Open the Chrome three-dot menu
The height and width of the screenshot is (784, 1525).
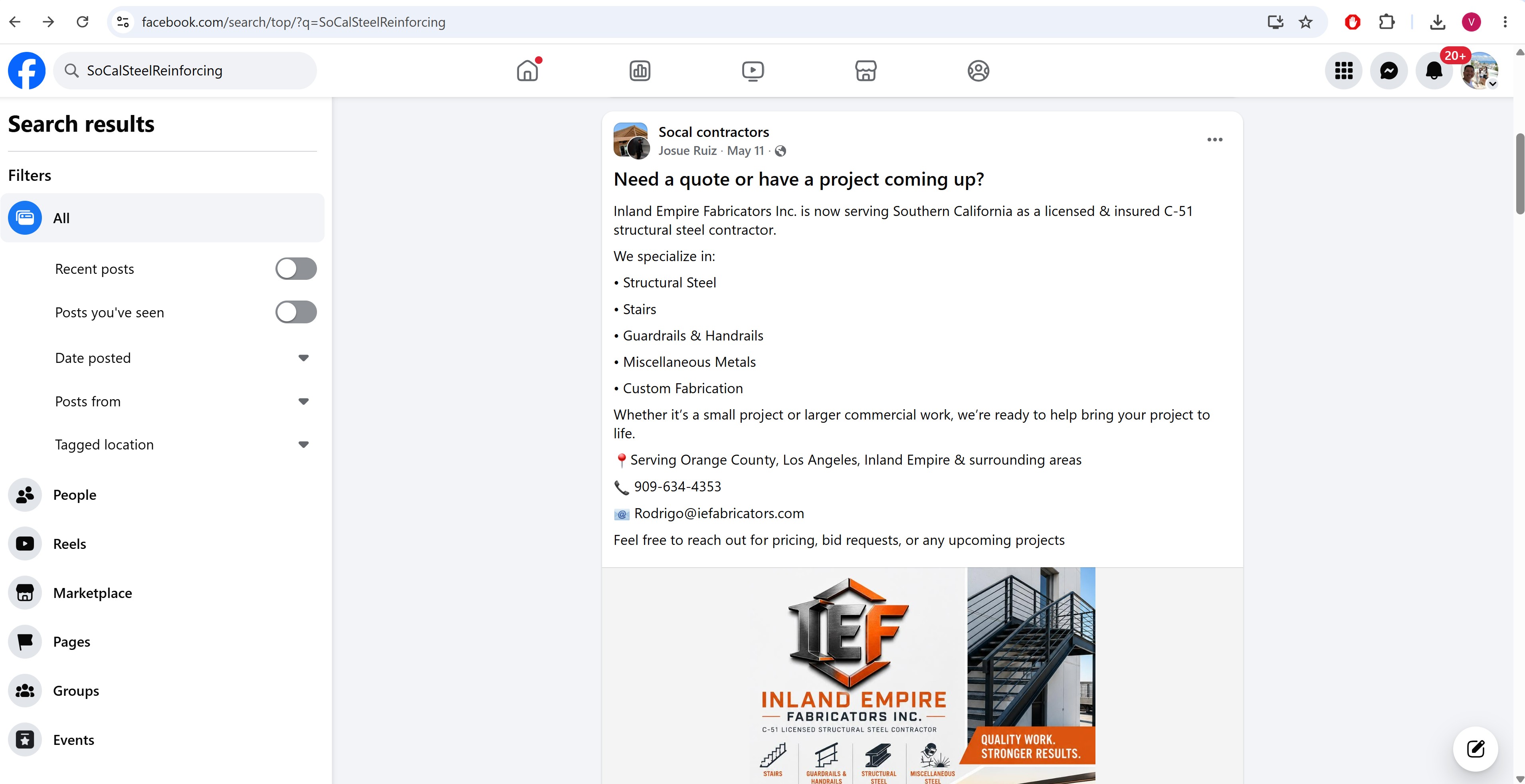tap(1505, 22)
